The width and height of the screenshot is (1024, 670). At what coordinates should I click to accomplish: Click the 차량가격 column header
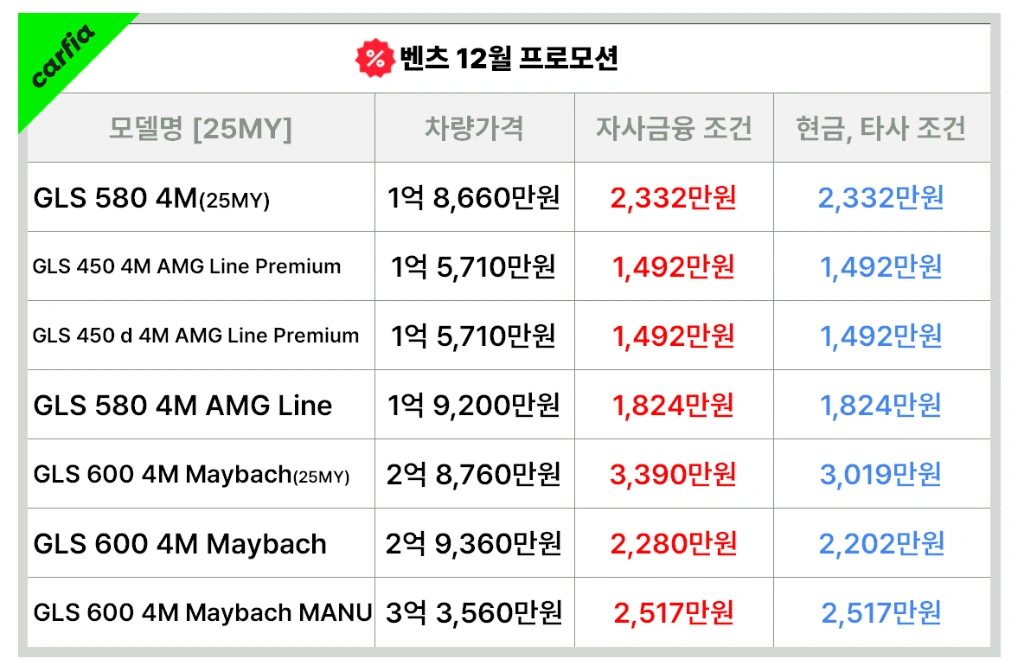[x=475, y=128]
